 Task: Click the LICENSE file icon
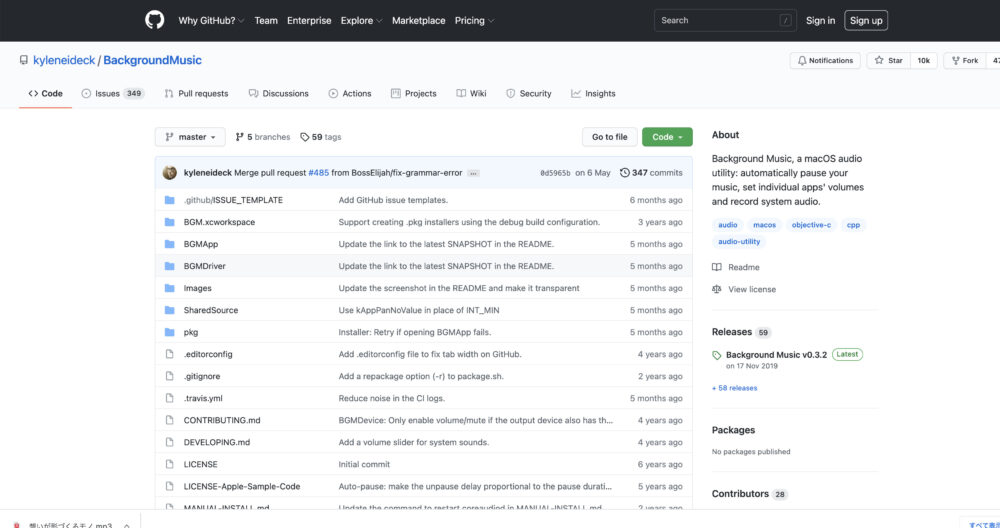[170, 464]
